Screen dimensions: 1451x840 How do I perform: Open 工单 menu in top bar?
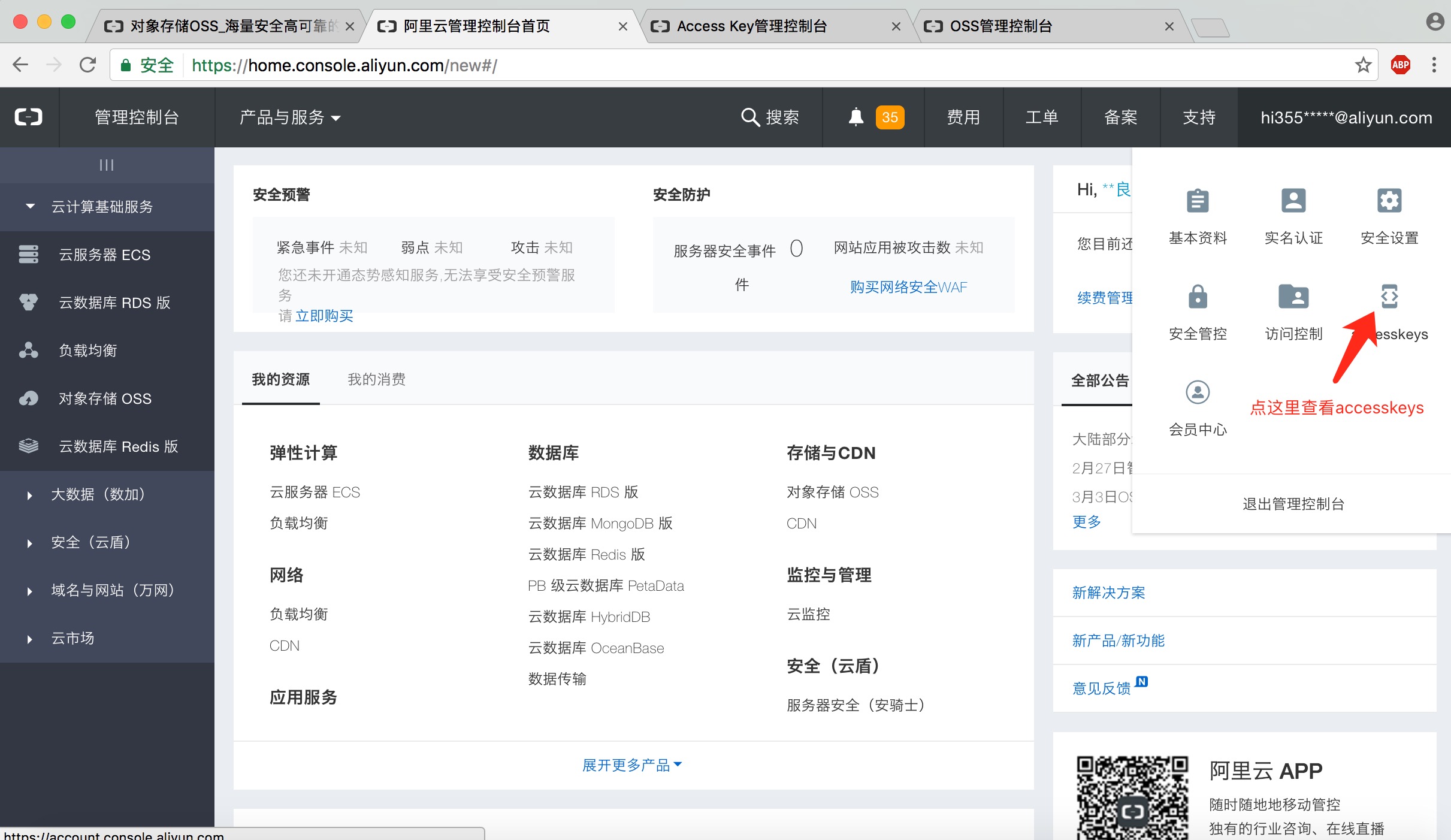pos(1042,117)
